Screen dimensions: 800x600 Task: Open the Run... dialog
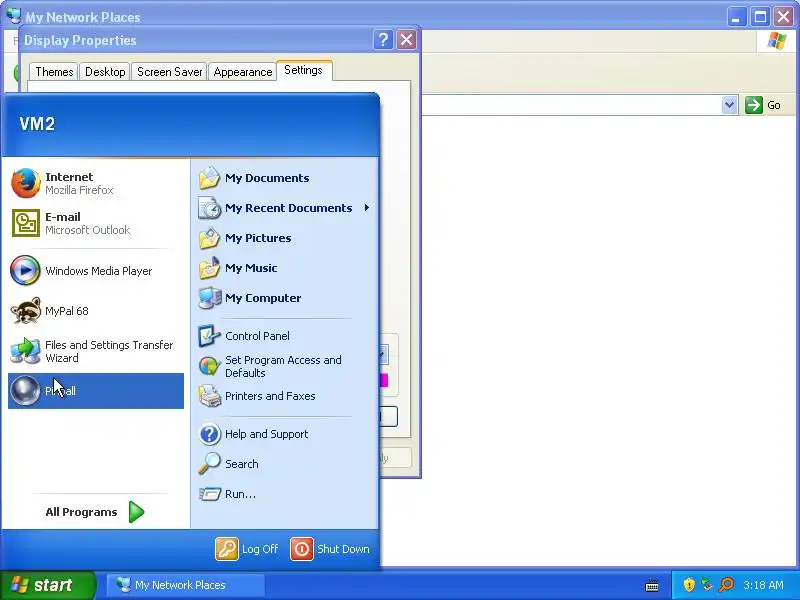[285, 494]
